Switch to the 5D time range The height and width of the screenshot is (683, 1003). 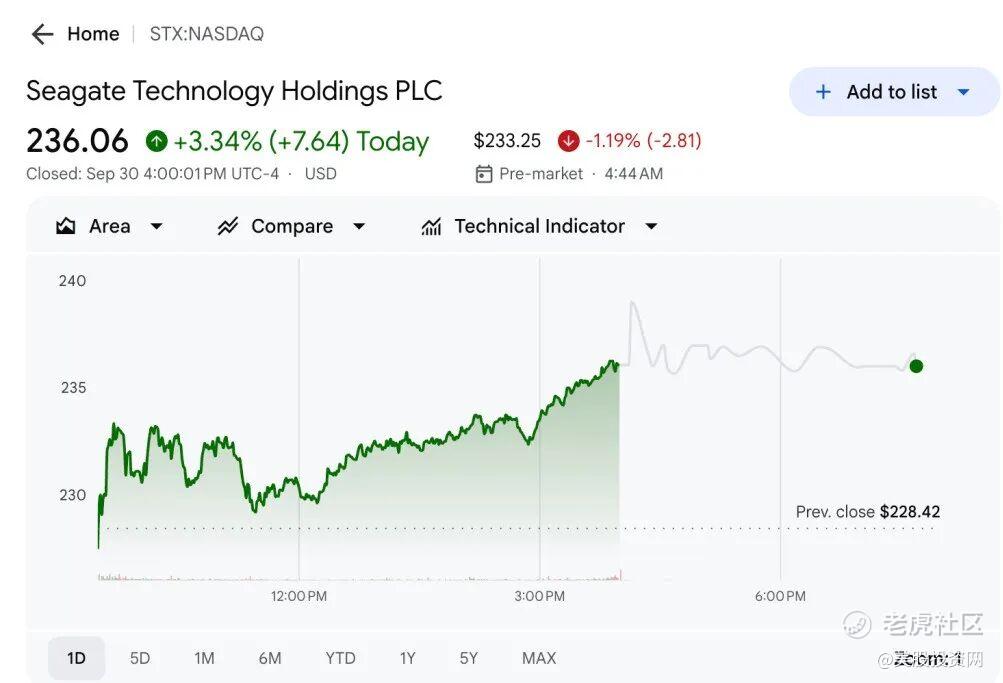point(140,658)
